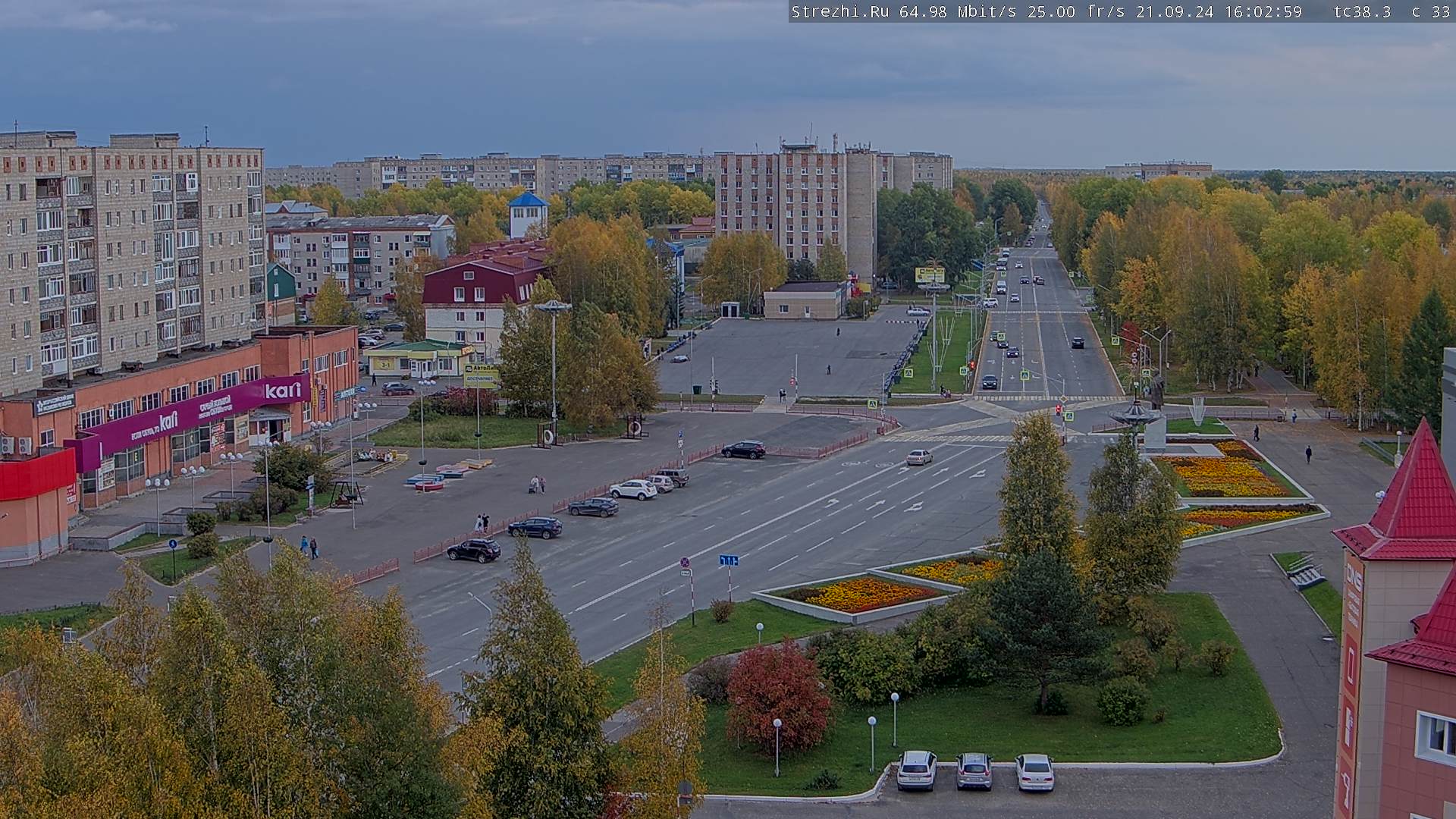Click the "c 33" overlay value

coord(1431,11)
